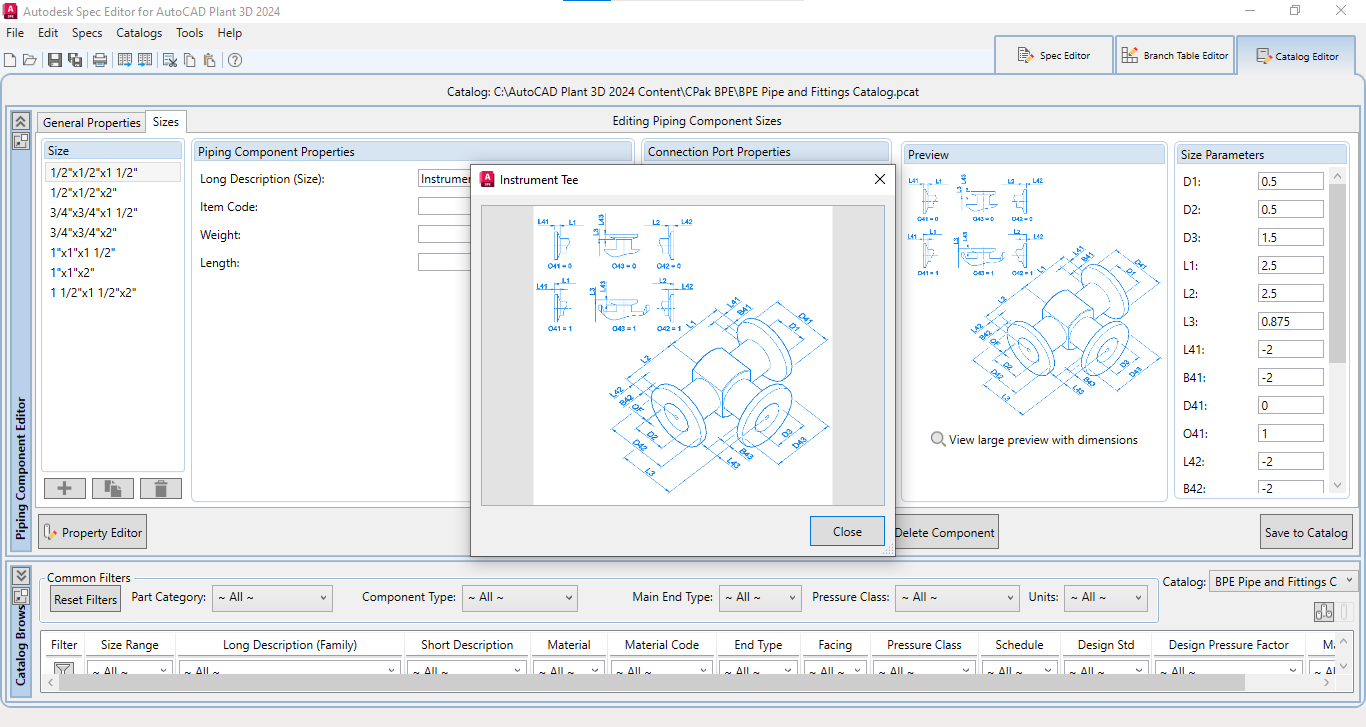Screen dimensions: 1366x727
Task: Select size 1/2"x1/2"x2" in the list
Action: 112,192
